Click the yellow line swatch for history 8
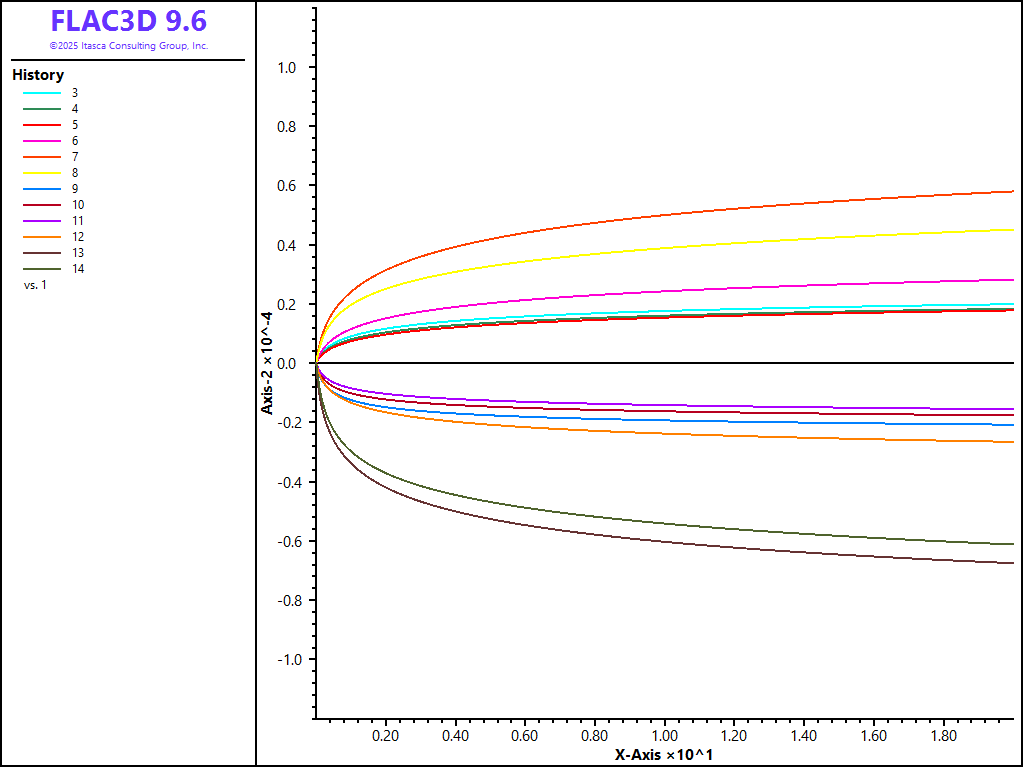This screenshot has width=1024, height=768. tap(42, 173)
